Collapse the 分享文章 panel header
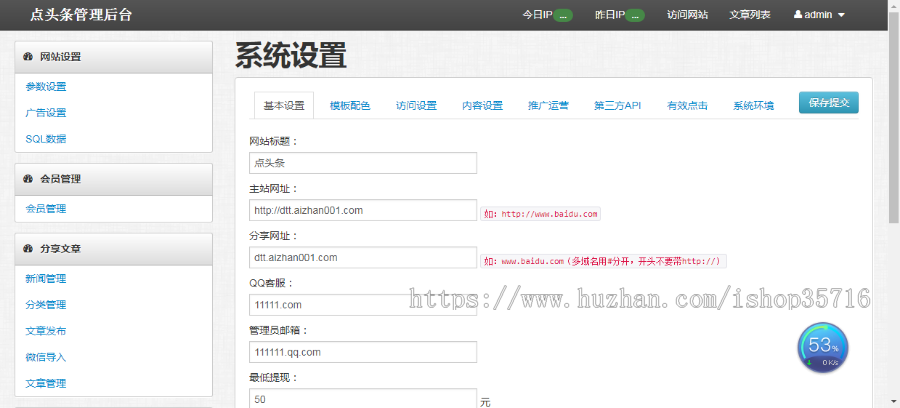 click(114, 249)
